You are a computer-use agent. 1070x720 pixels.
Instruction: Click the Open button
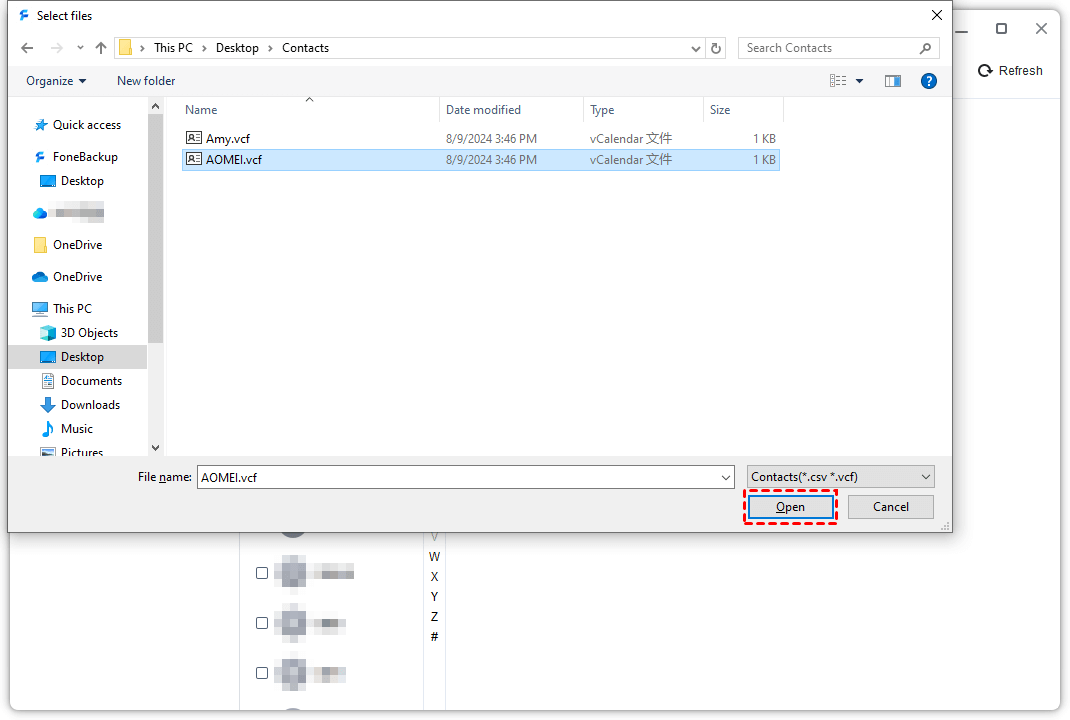791,507
